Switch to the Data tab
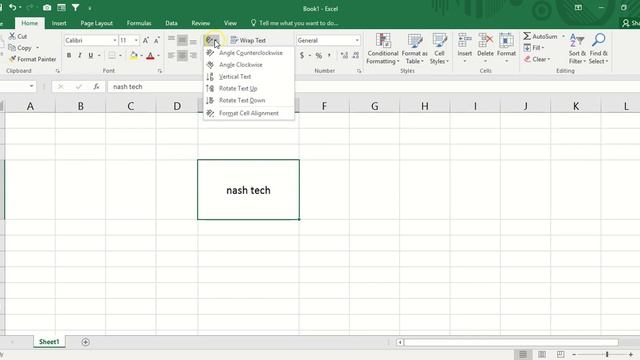Image resolution: width=640 pixels, height=360 pixels. (171, 23)
